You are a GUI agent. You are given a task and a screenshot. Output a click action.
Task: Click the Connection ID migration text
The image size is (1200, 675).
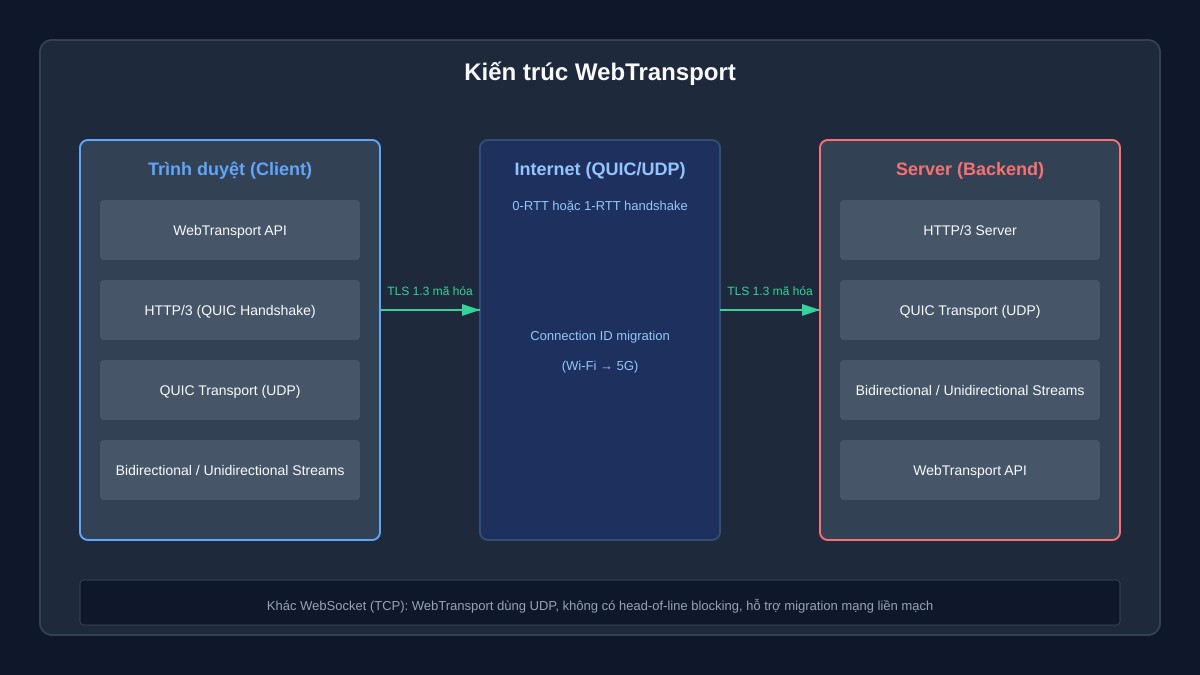pos(600,336)
